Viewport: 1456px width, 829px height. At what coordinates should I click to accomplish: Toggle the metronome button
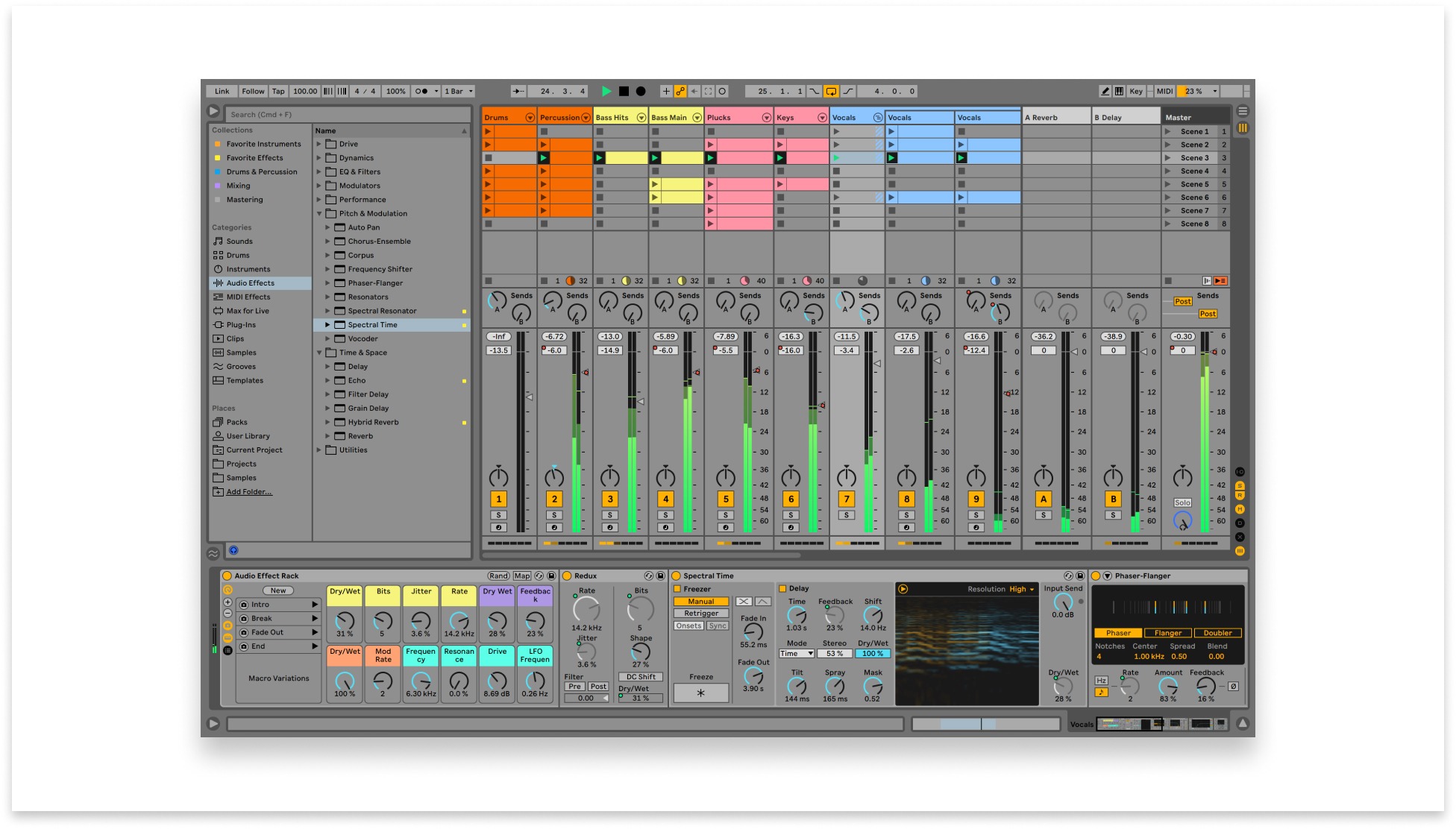[422, 92]
